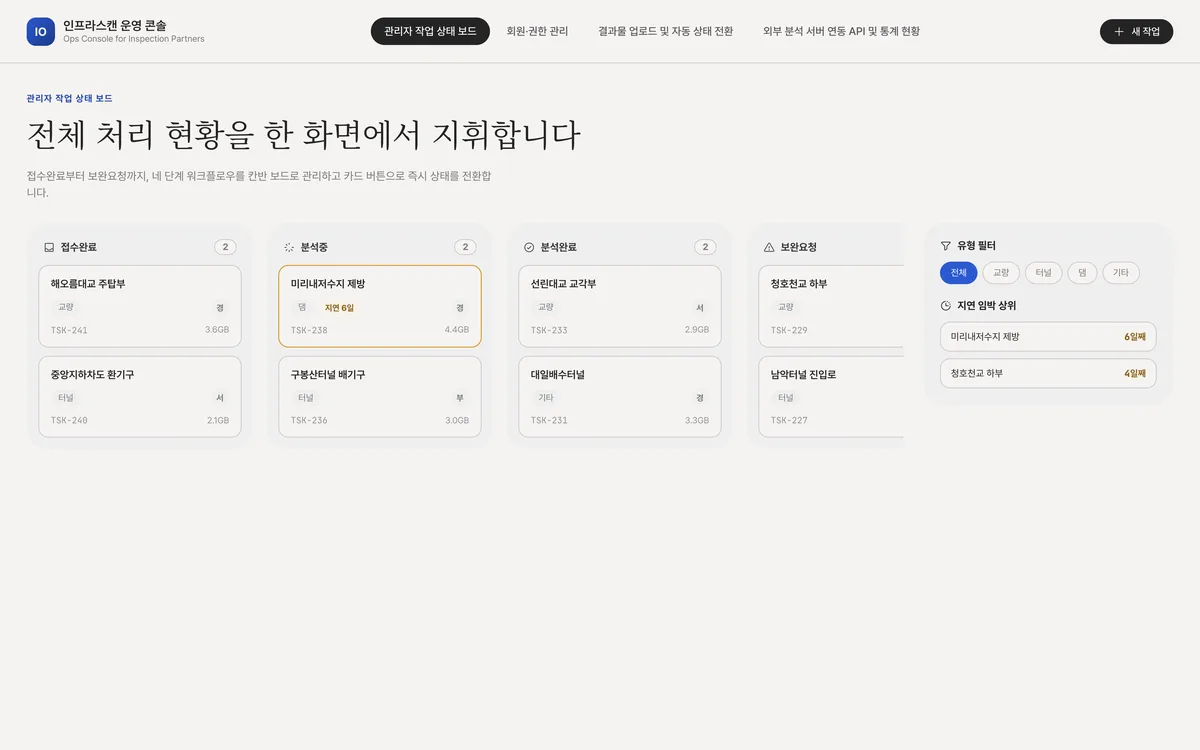1200x750 pixels.
Task: Click the 2.9GB file size
Action: coord(697,330)
